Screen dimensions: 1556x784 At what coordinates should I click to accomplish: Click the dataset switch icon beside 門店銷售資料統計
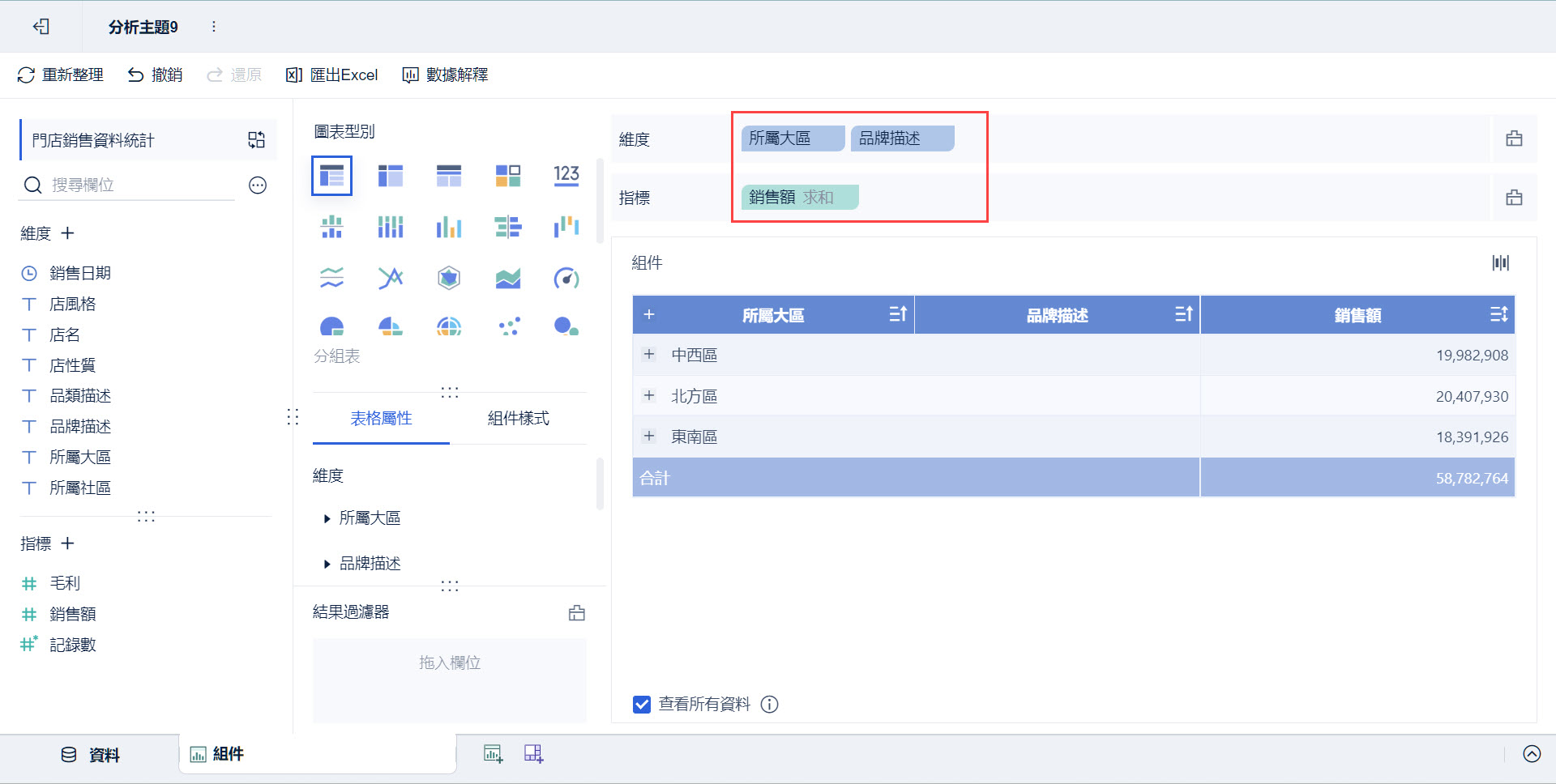[256, 139]
